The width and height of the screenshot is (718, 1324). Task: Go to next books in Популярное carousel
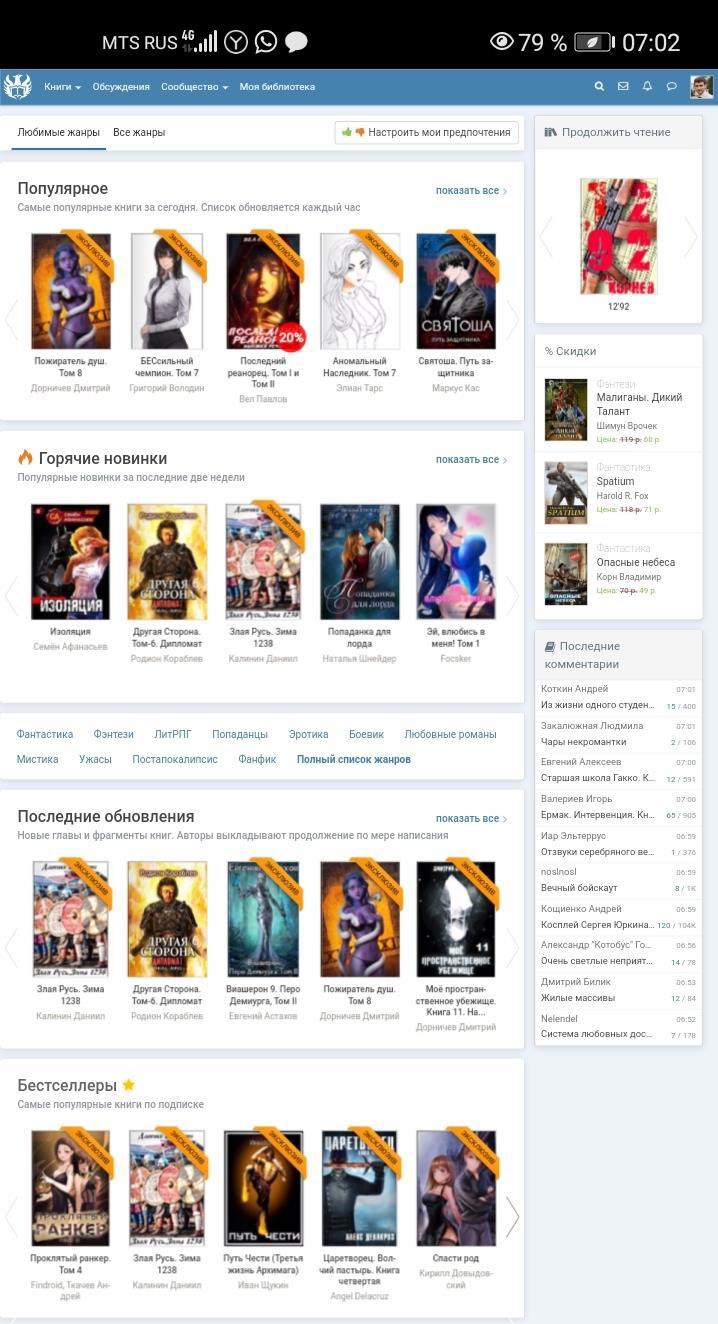tap(511, 319)
